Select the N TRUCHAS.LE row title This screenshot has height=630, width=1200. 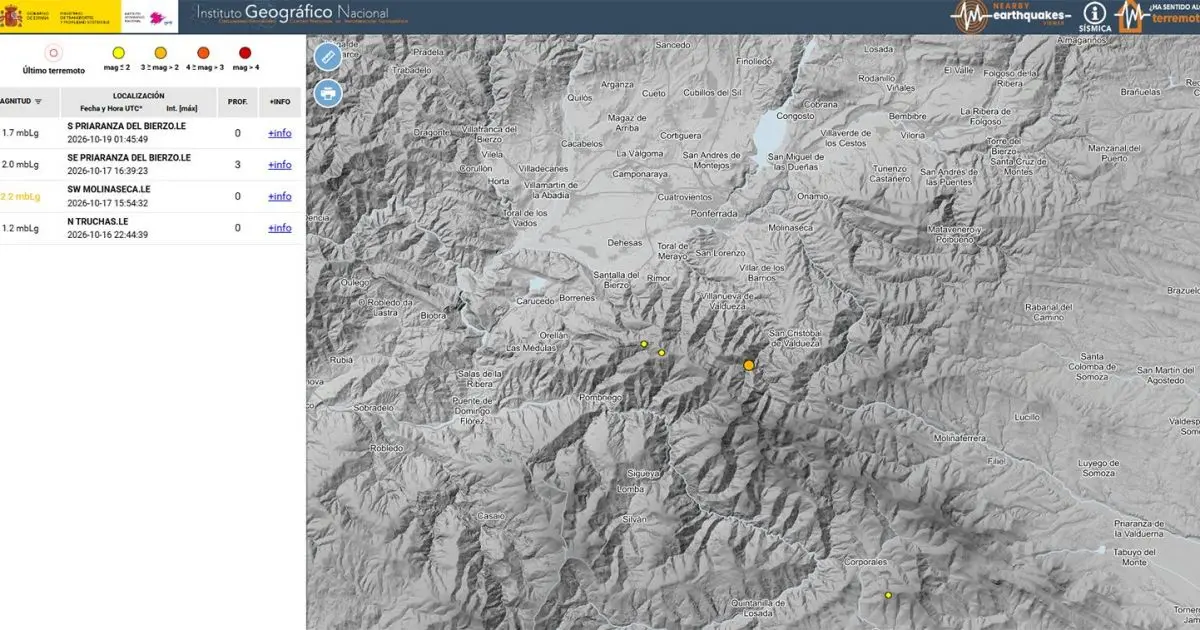pos(98,221)
